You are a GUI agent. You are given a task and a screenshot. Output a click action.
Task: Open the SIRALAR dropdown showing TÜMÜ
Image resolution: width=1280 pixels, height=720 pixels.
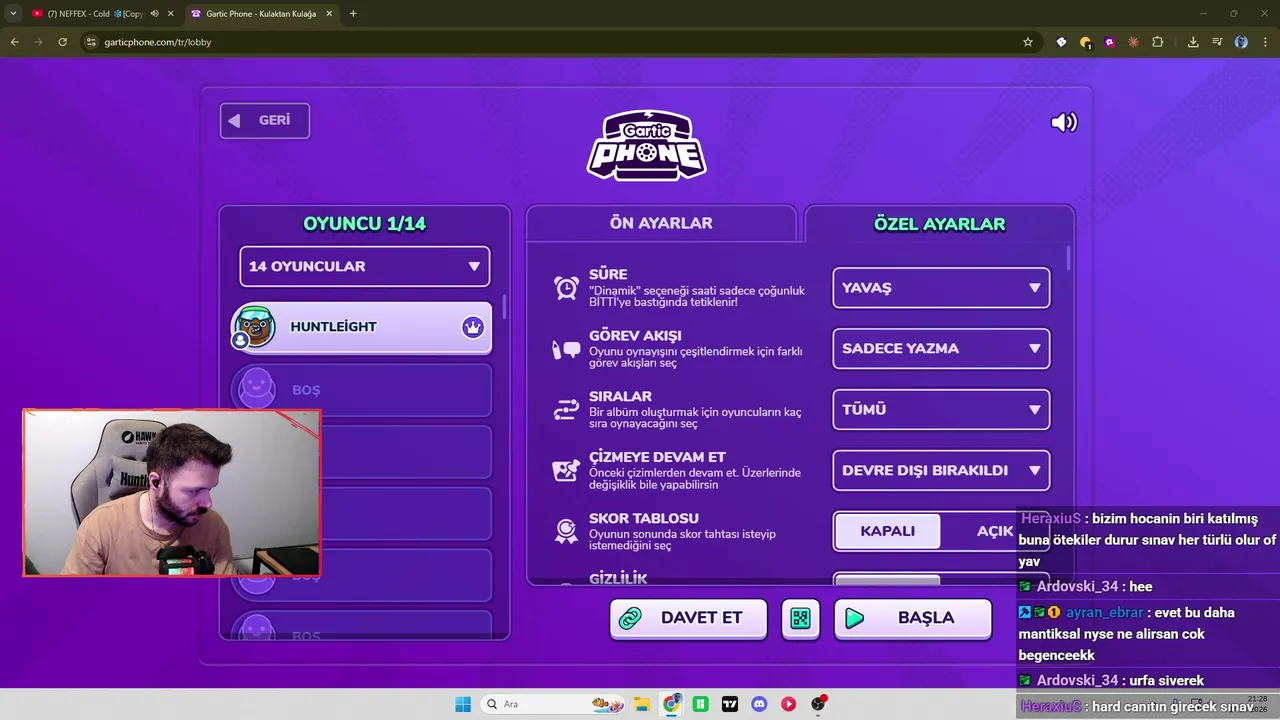point(941,410)
